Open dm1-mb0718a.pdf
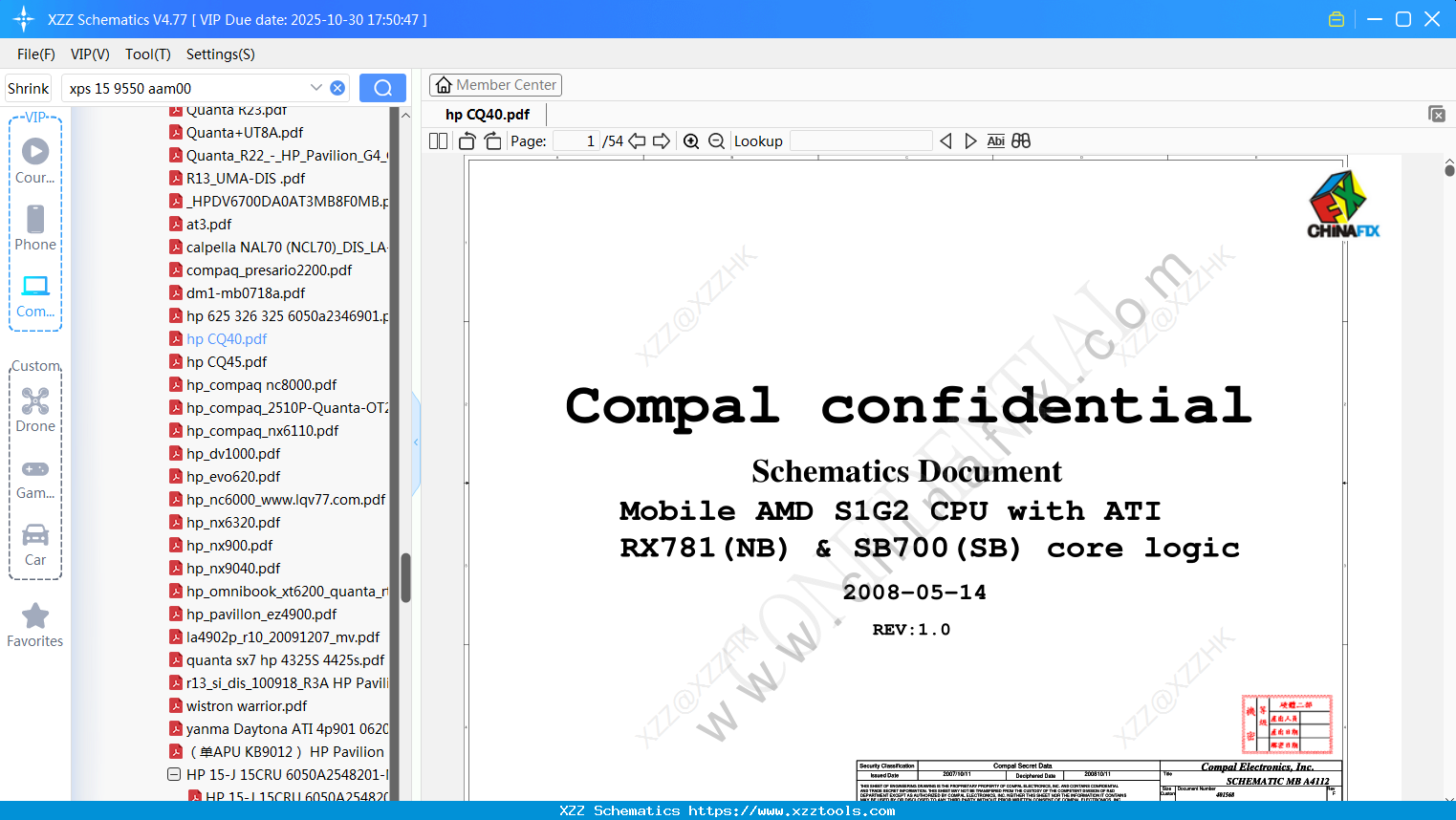The height and width of the screenshot is (820, 1456). (x=246, y=293)
